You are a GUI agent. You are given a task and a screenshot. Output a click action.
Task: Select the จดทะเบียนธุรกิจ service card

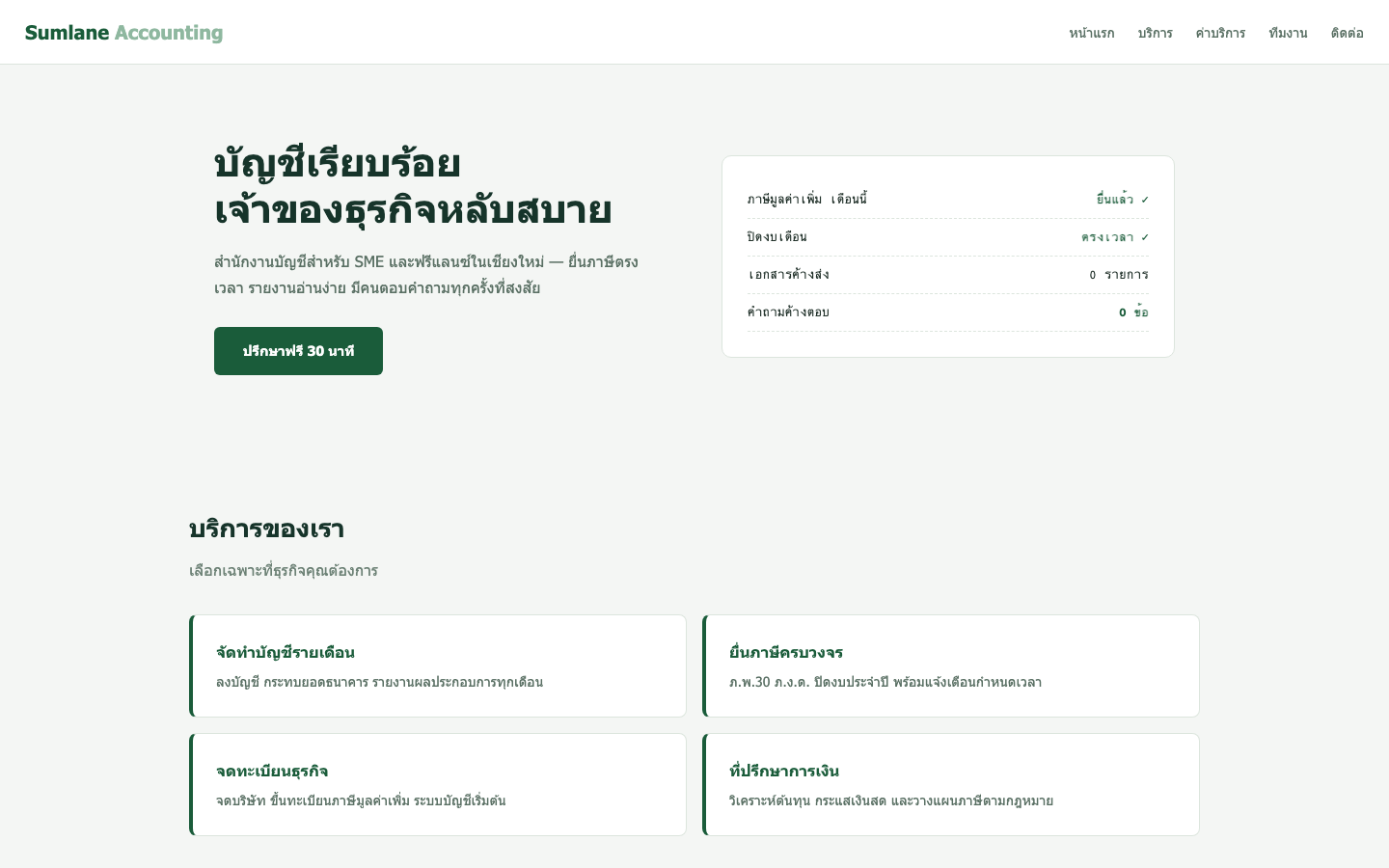point(438,784)
